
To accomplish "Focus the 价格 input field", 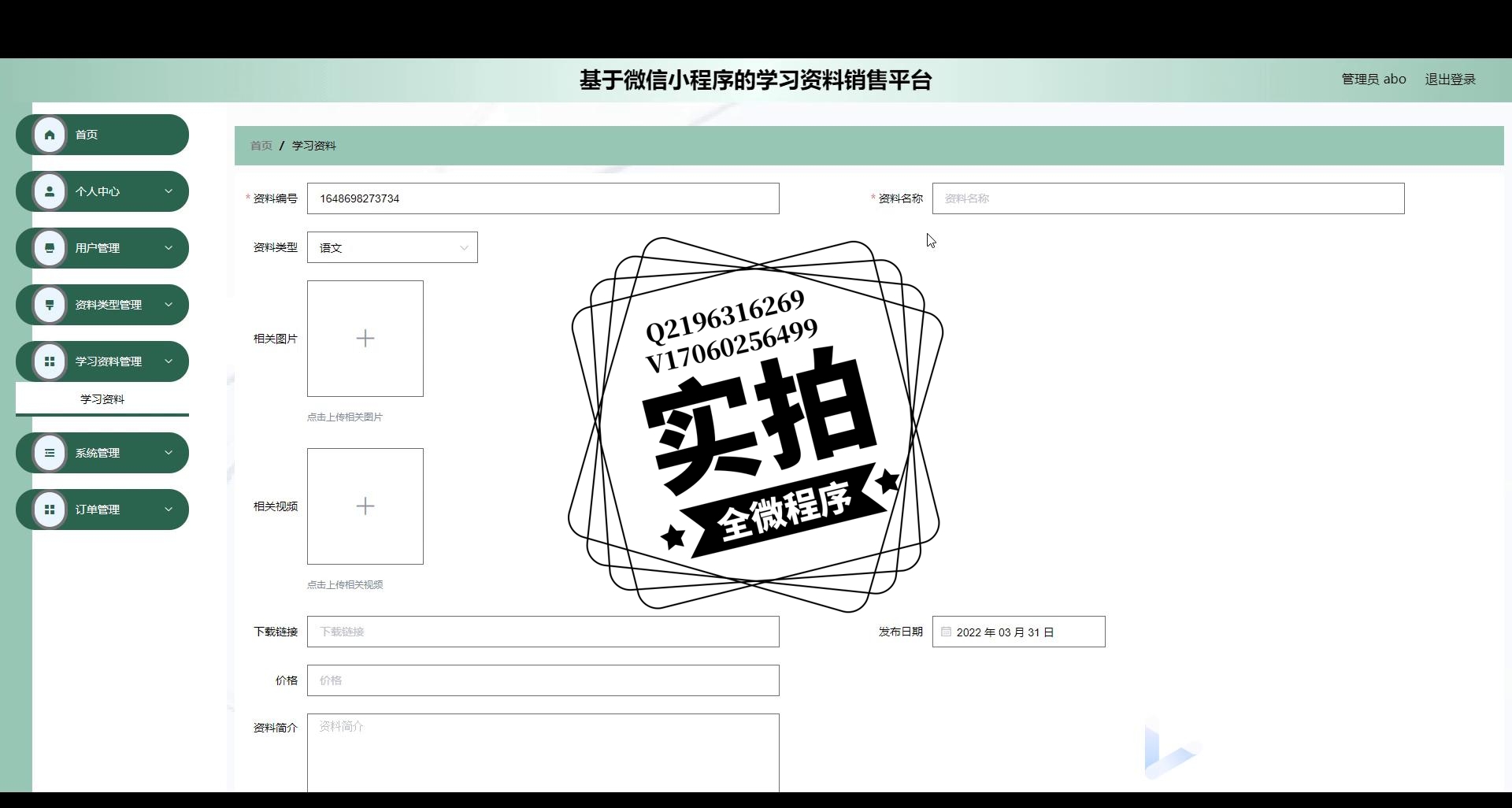I will tap(543, 680).
